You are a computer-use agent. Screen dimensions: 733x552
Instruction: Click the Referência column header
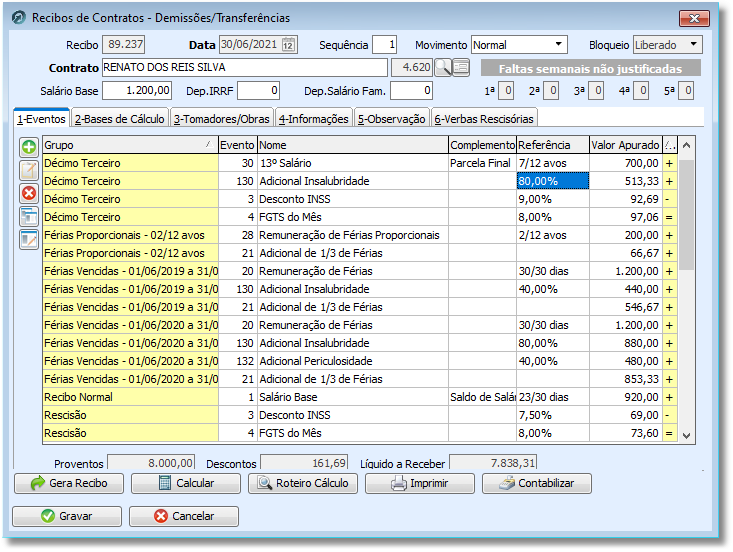tap(553, 145)
